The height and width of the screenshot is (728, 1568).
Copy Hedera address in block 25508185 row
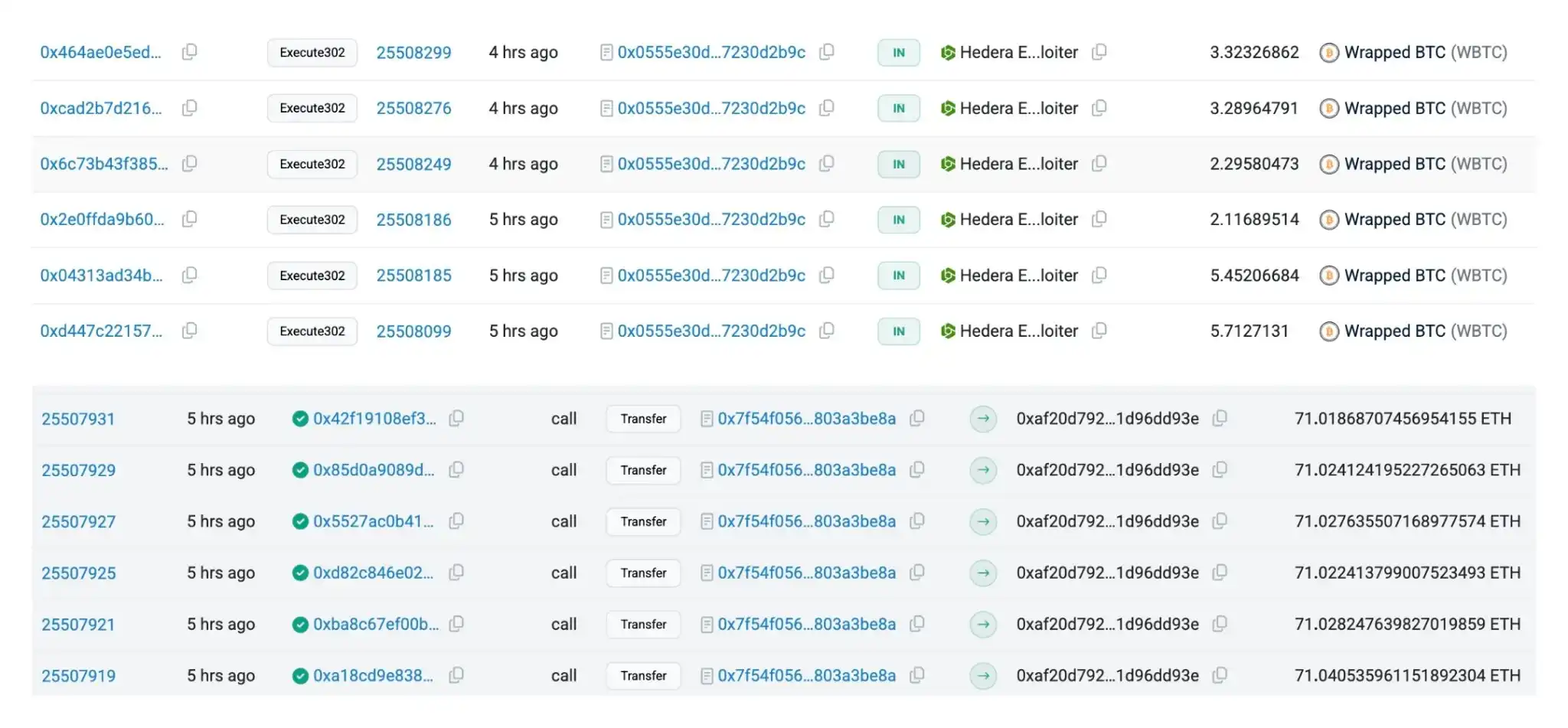point(1099,275)
